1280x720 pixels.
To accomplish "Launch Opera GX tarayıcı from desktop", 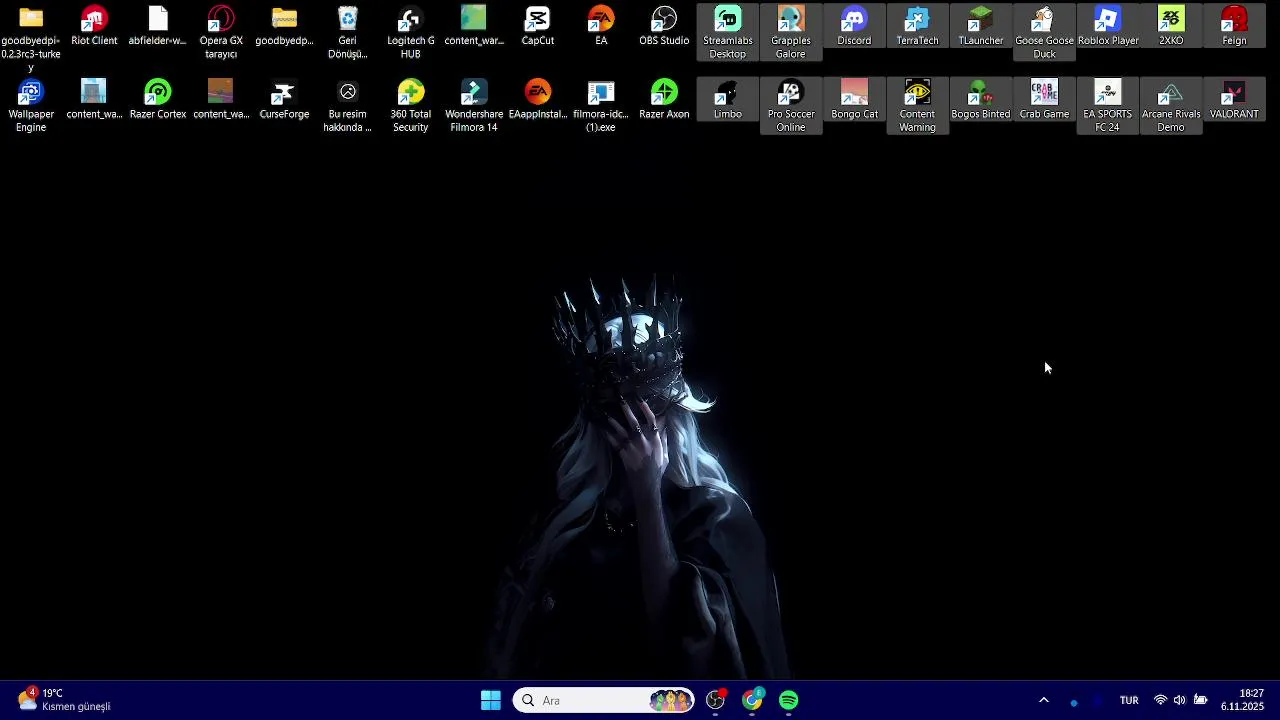I will [x=221, y=32].
